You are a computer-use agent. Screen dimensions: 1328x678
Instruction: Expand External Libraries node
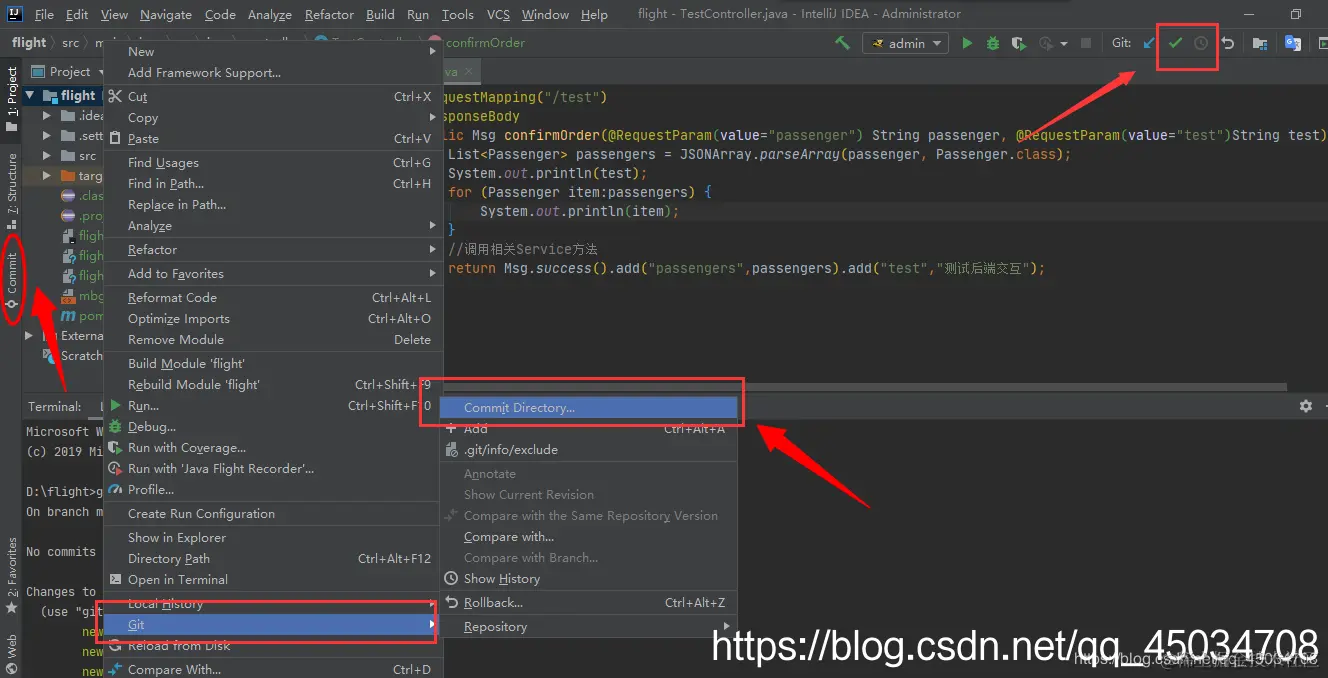click(x=30, y=336)
